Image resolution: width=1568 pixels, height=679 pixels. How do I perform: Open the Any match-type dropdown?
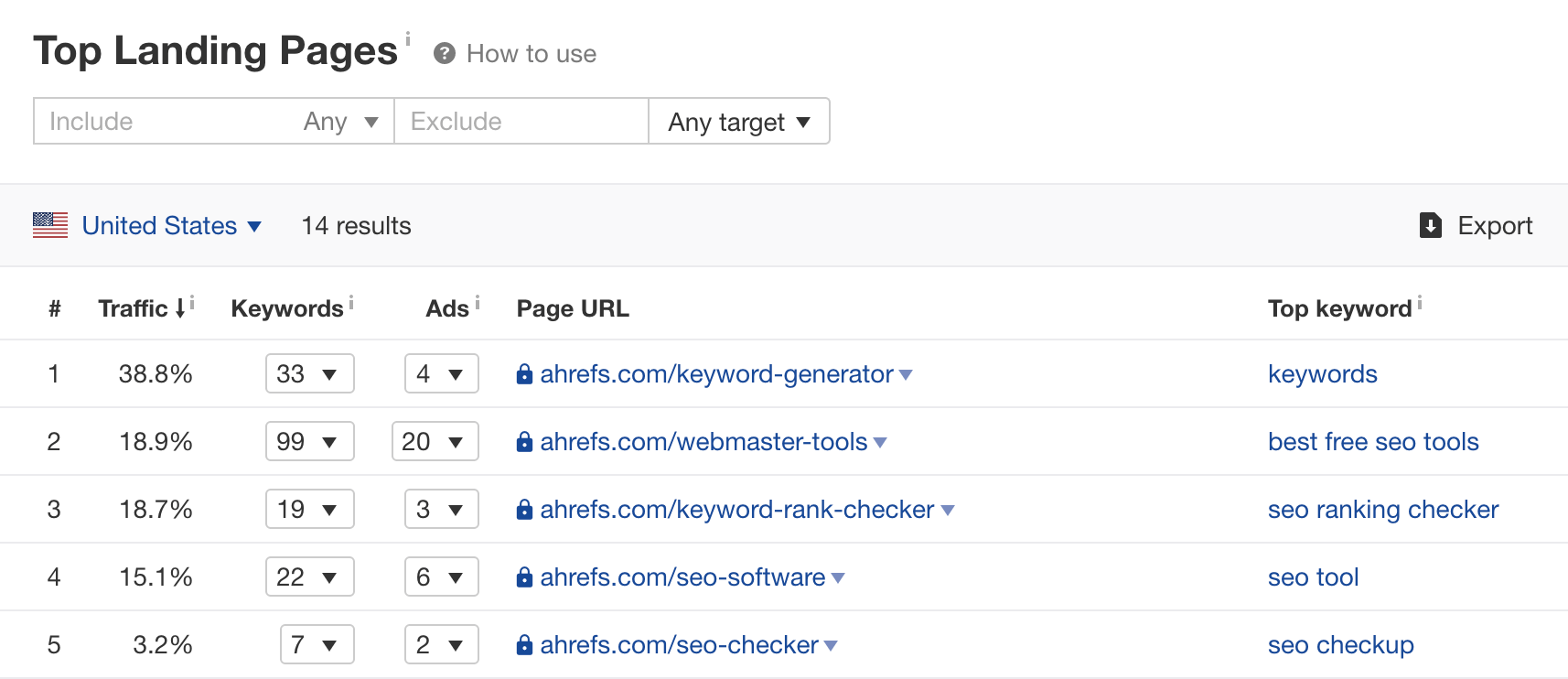tap(340, 122)
